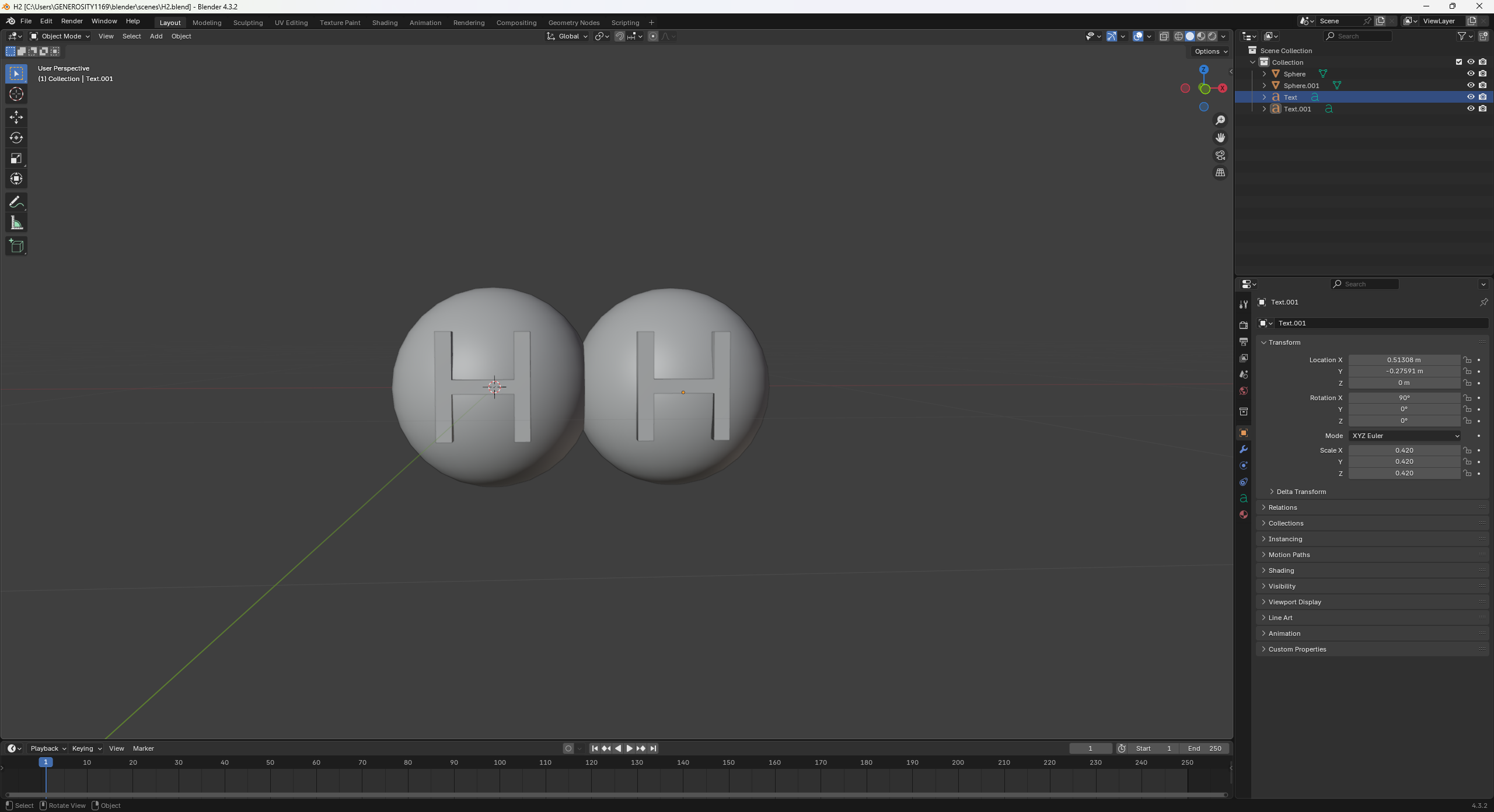Toggle Collection exclude checkbox
This screenshot has height=812, width=1494.
coord(1459,62)
